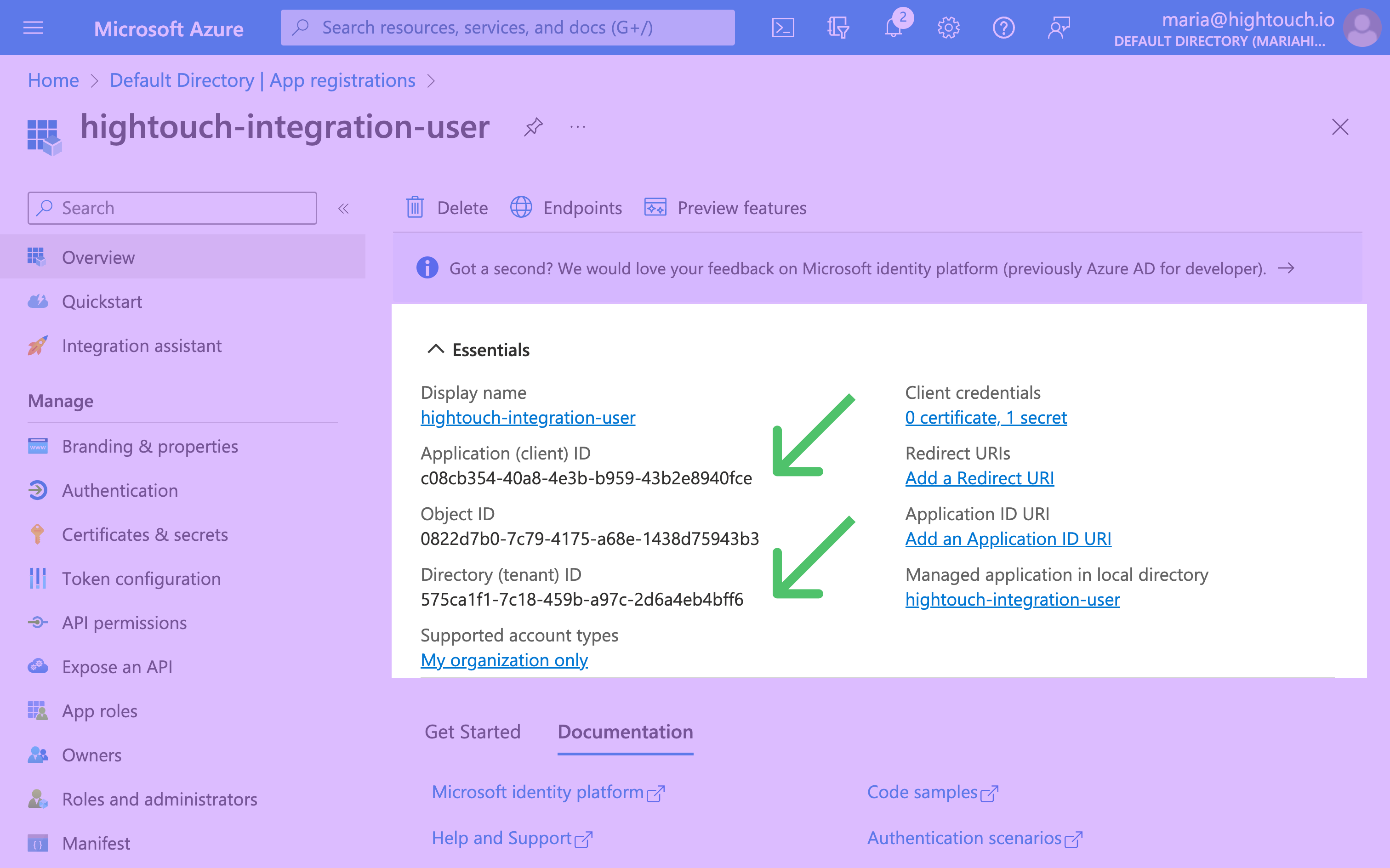1390x868 pixels.
Task: Click the Microsoft Azure logo text
Action: tap(169, 28)
